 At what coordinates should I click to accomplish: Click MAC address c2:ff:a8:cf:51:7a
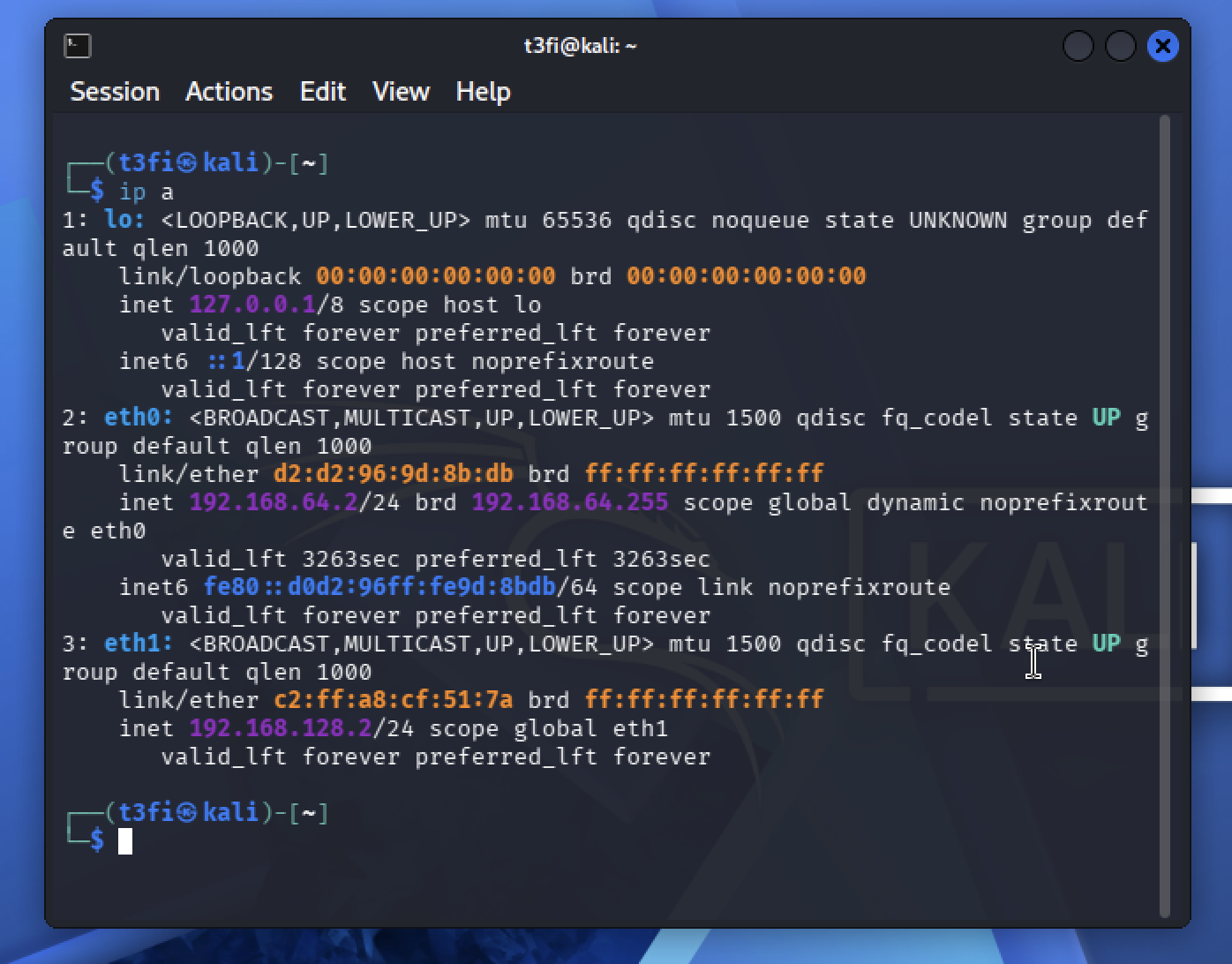tap(394, 700)
